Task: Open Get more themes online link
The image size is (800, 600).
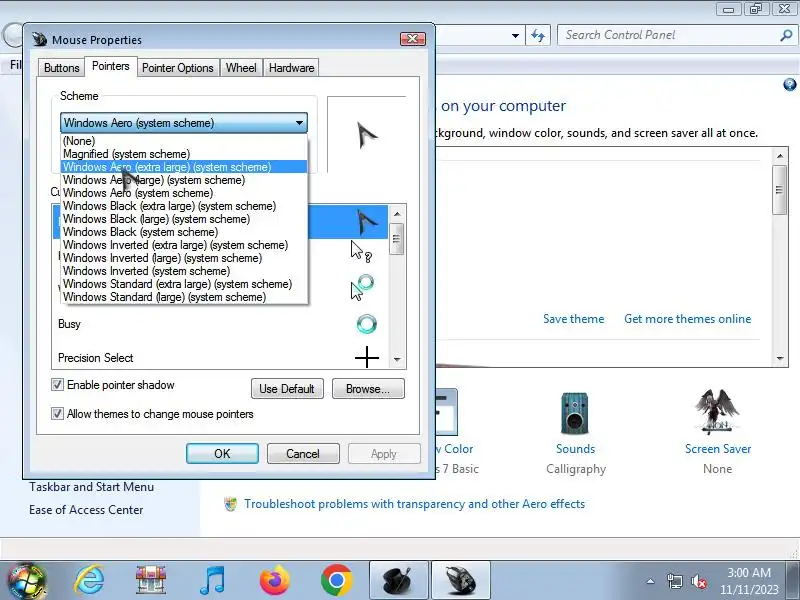Action: coord(688,319)
